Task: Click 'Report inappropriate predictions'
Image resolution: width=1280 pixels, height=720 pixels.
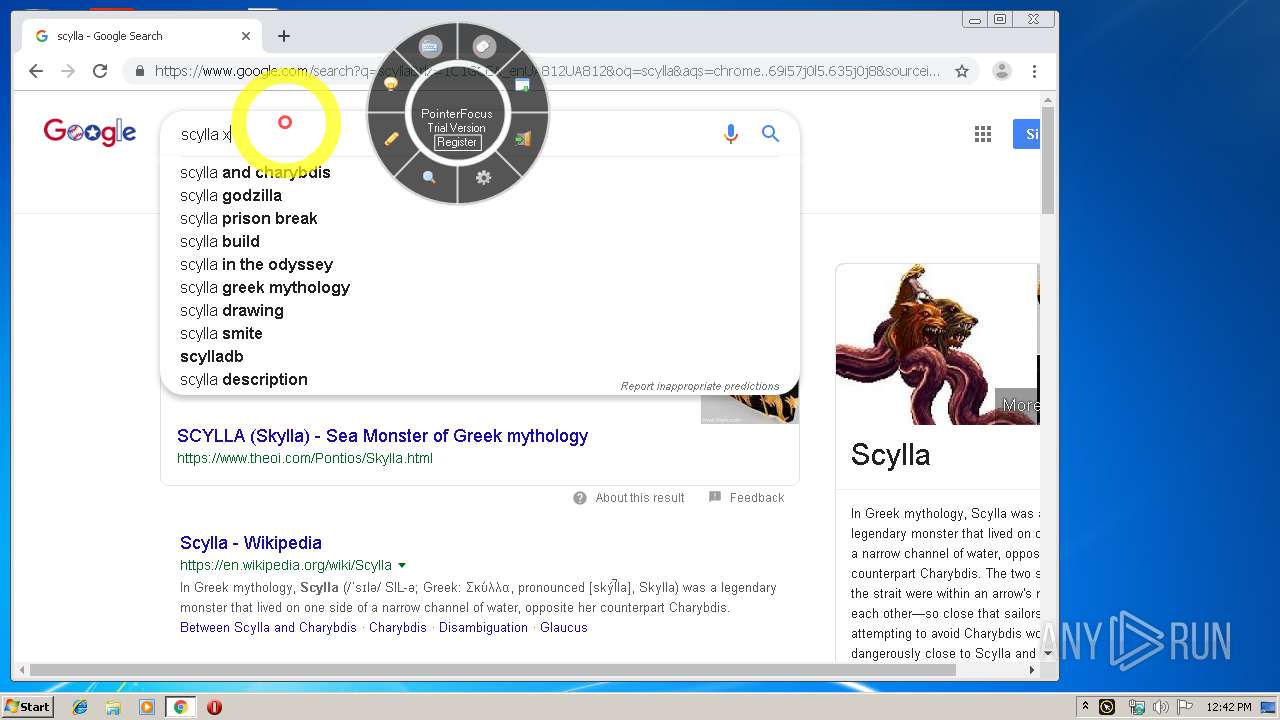Action: [700, 386]
